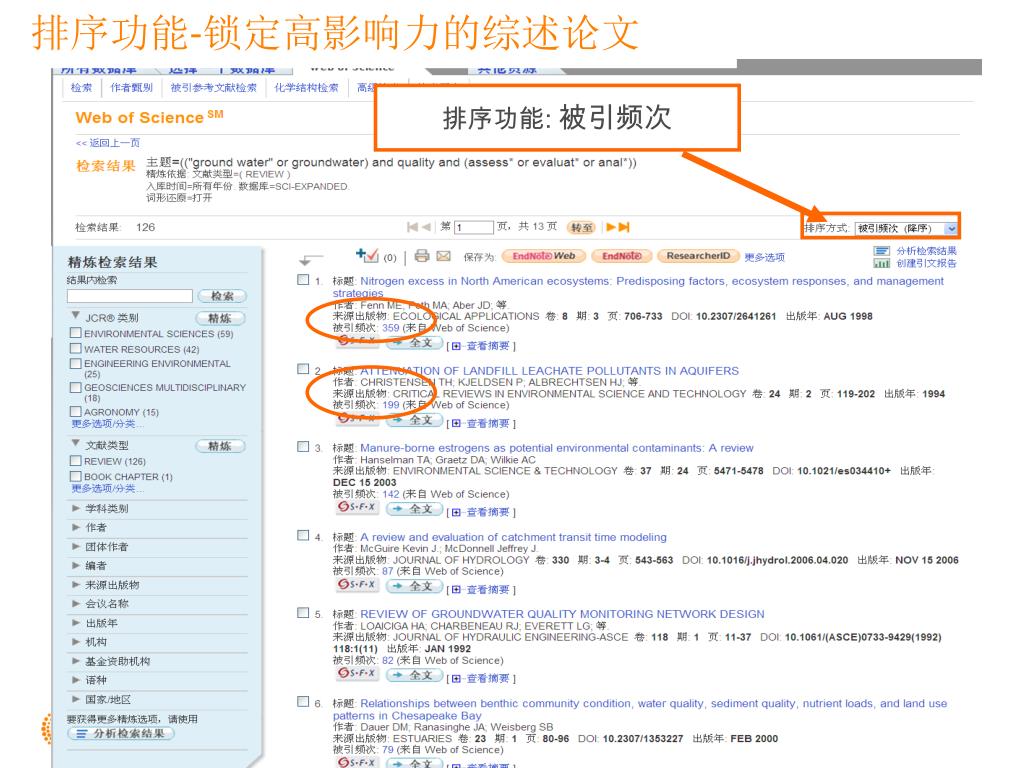Viewport: 1024px width, 768px height.
Task: Expand the 学科类别 filter
Action: tap(76, 507)
